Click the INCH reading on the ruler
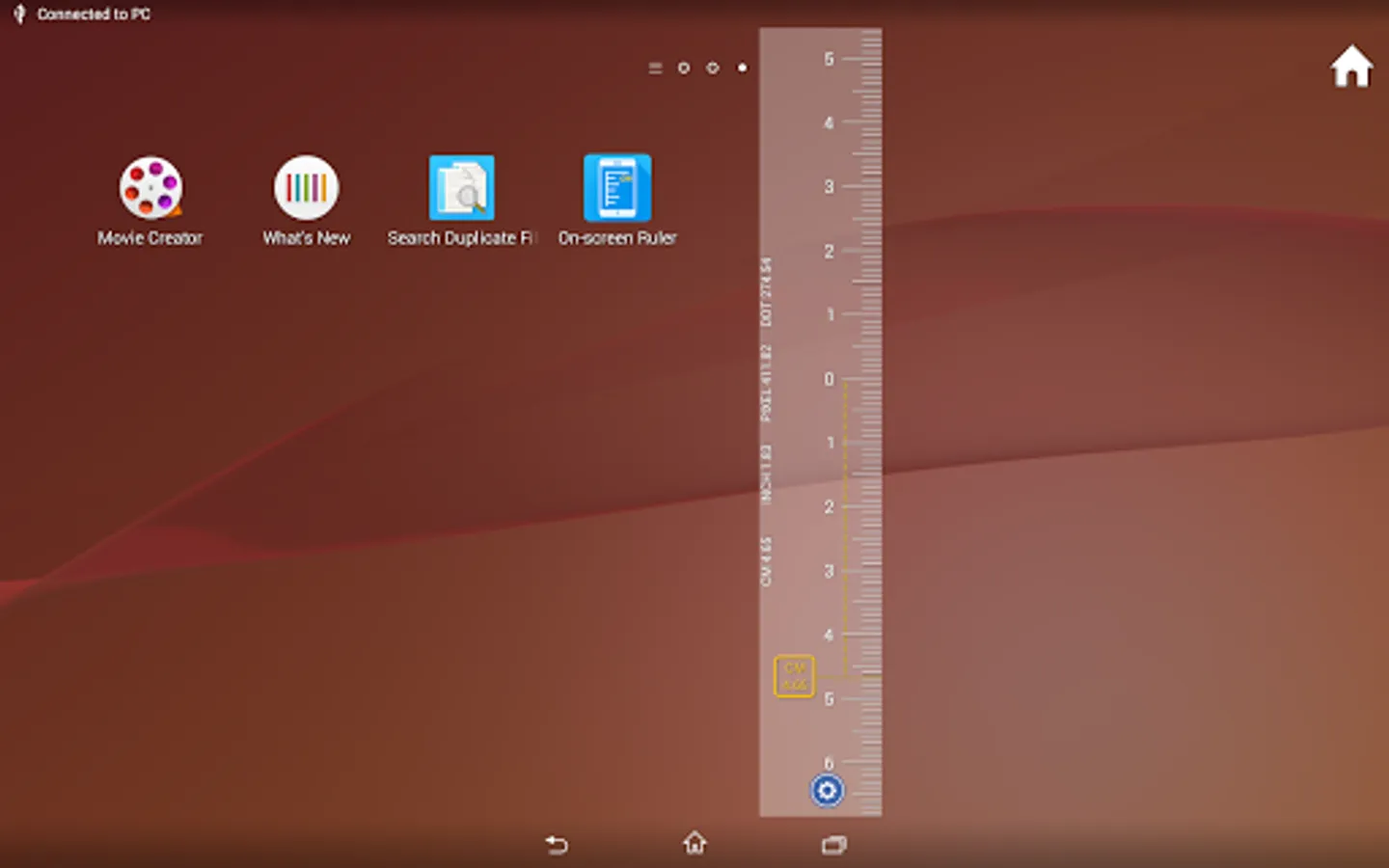1389x868 pixels. (766, 474)
